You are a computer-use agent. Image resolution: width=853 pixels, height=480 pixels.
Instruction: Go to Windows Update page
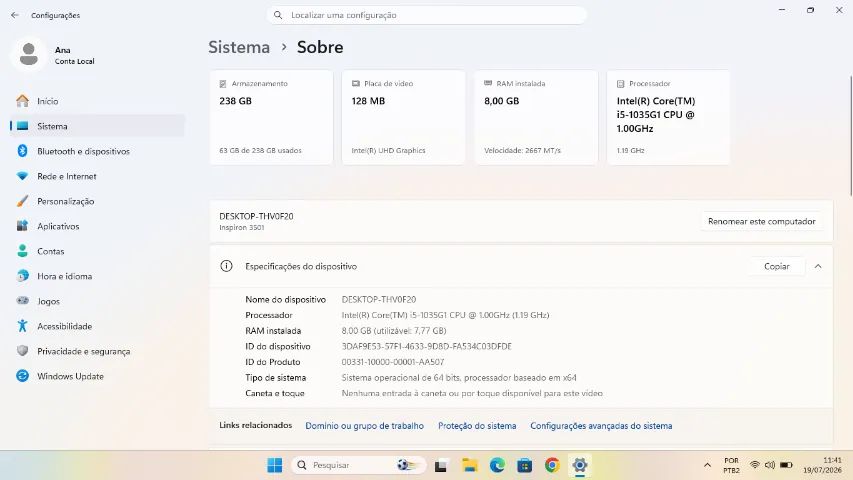point(97,376)
